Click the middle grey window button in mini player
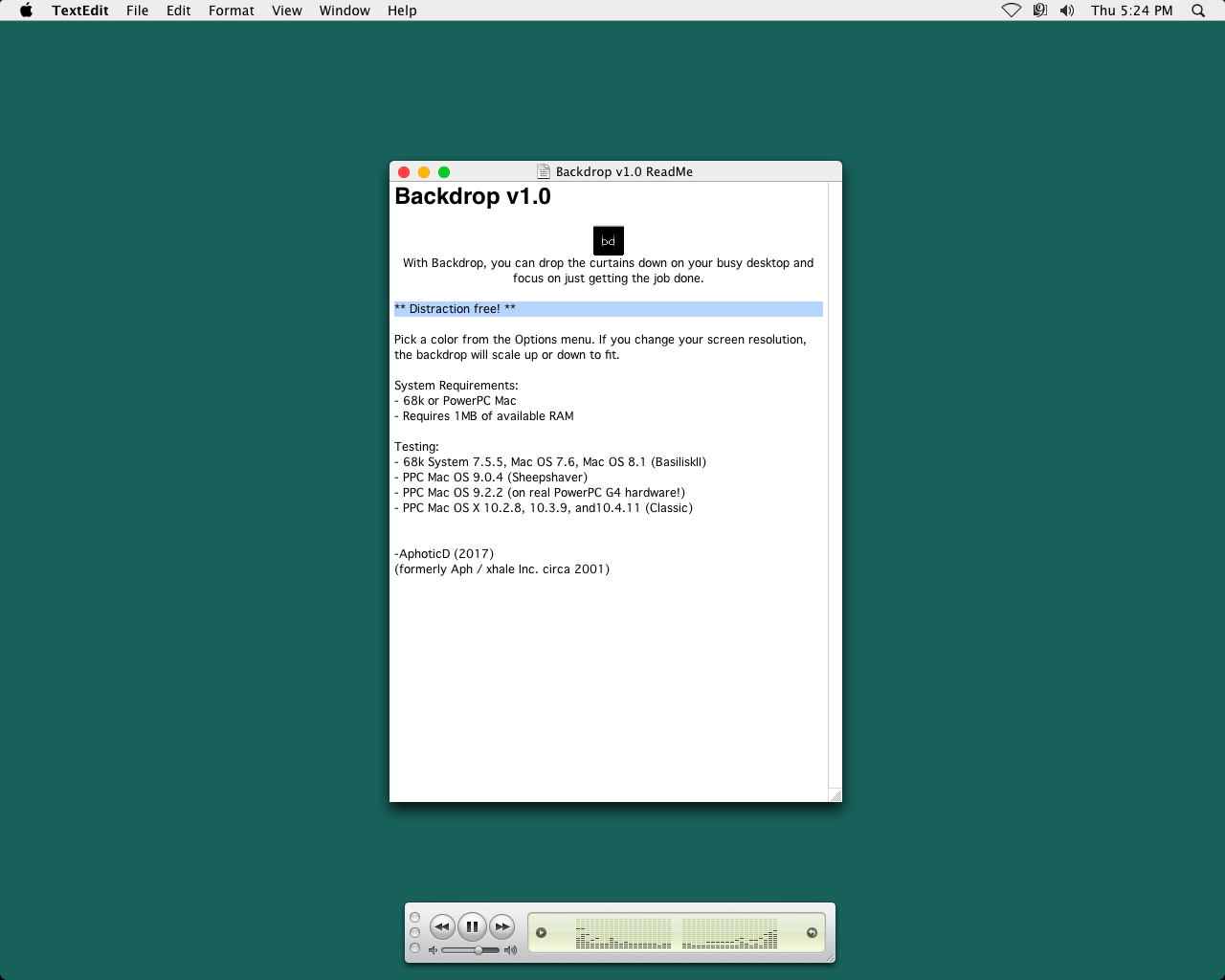The height and width of the screenshot is (980, 1225). tap(414, 932)
